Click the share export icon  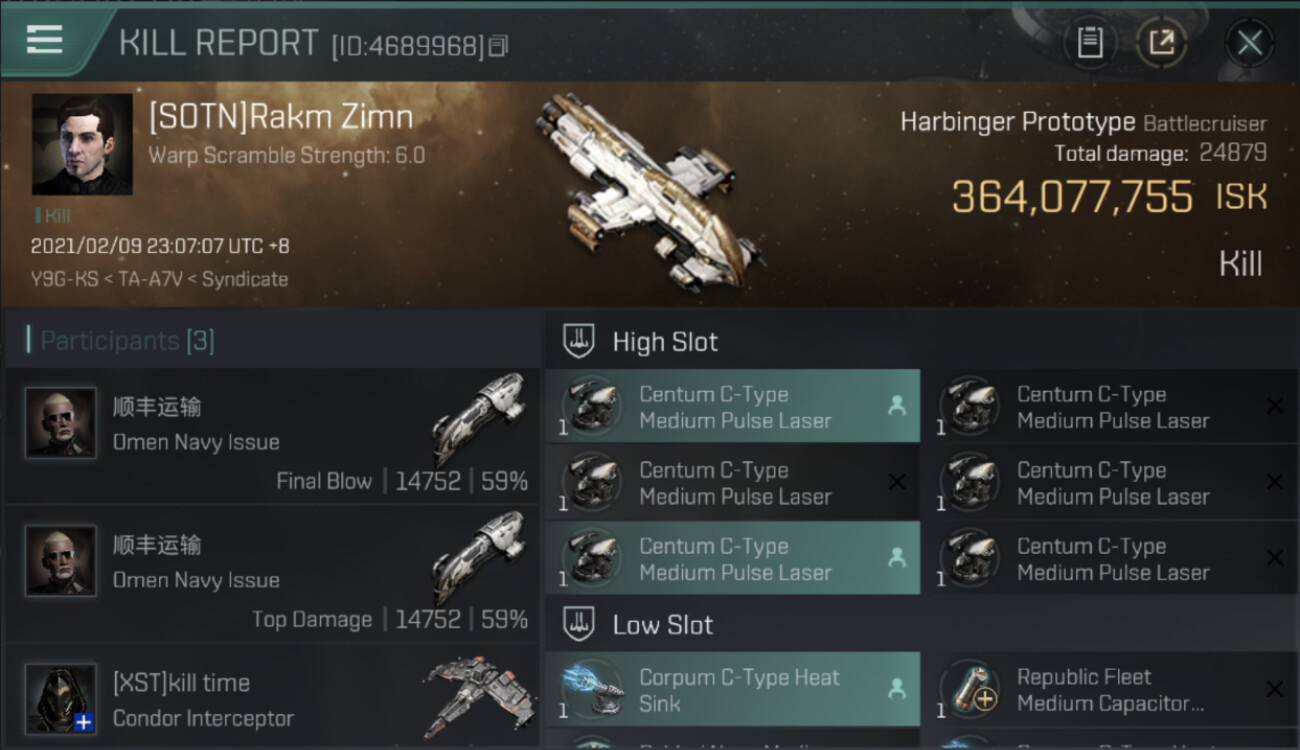pos(1161,43)
